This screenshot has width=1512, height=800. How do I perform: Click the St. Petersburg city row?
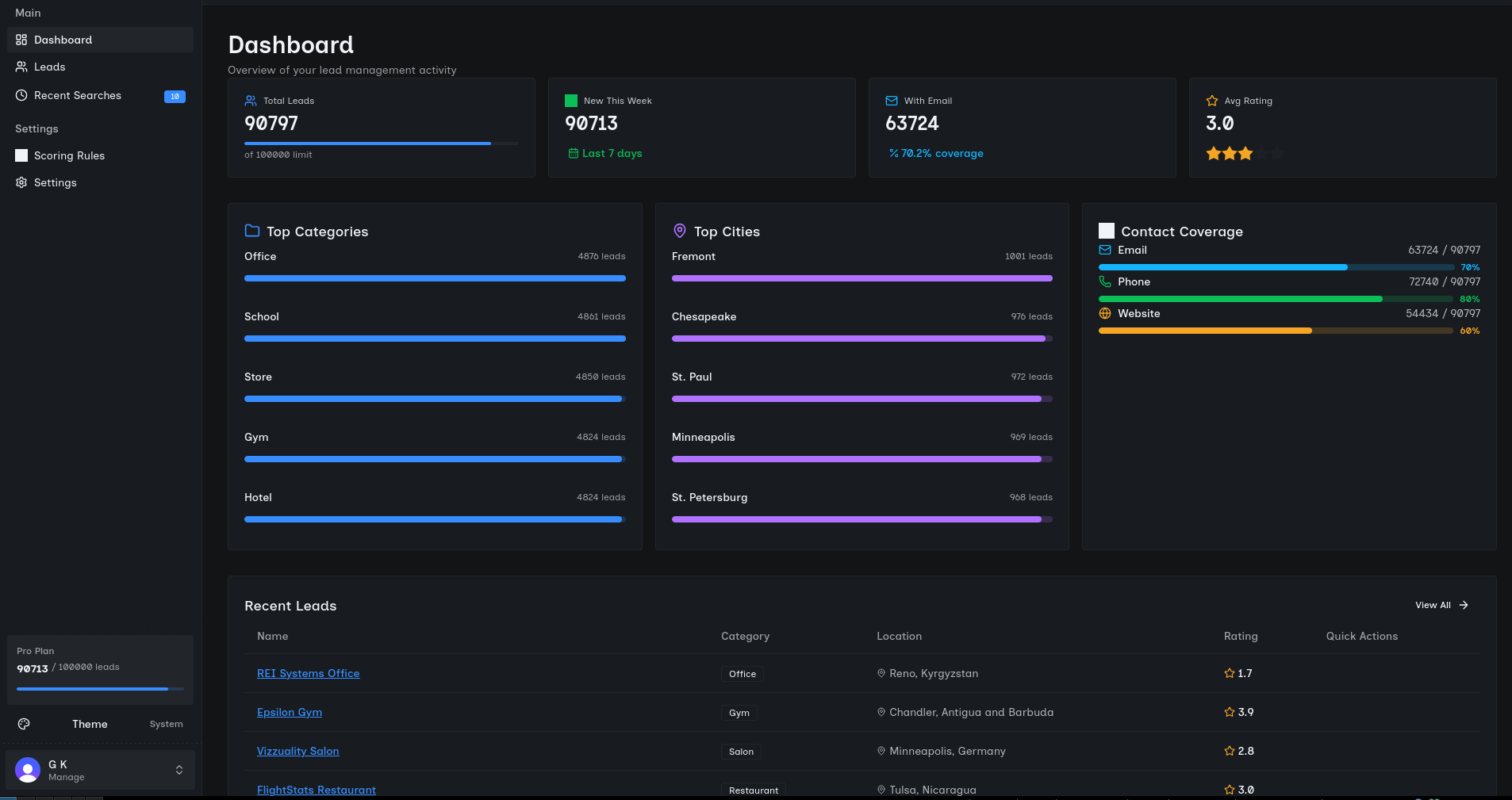pyautogui.click(x=862, y=507)
